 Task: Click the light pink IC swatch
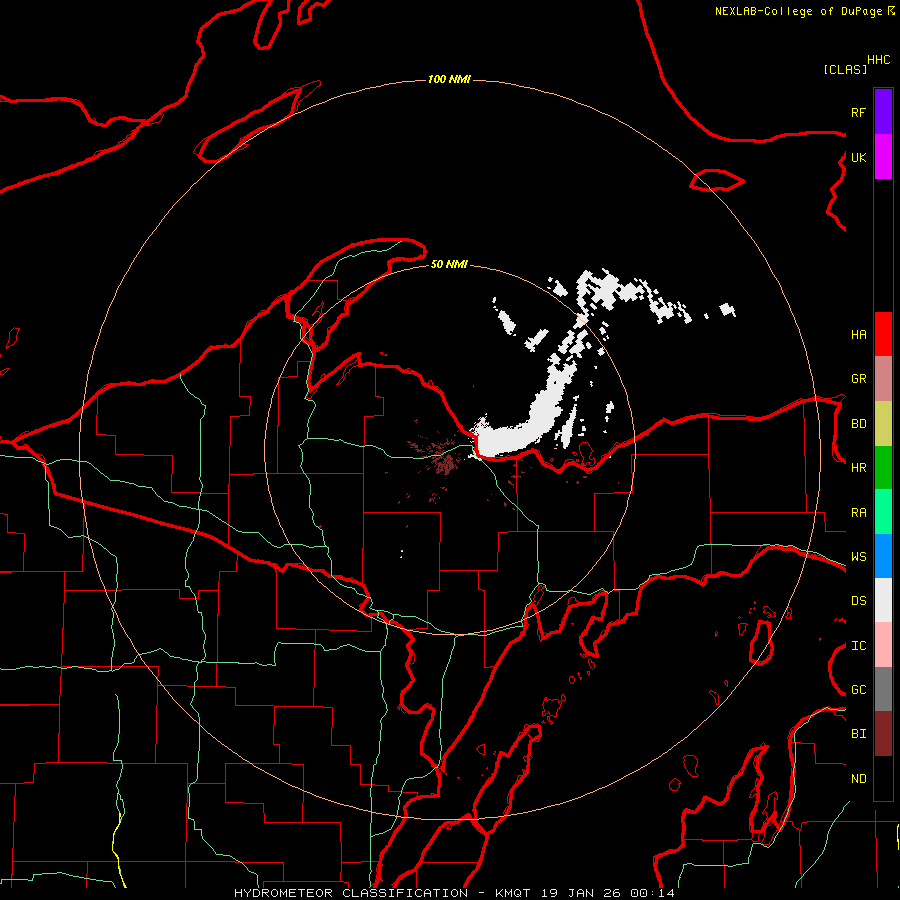pyautogui.click(x=883, y=645)
